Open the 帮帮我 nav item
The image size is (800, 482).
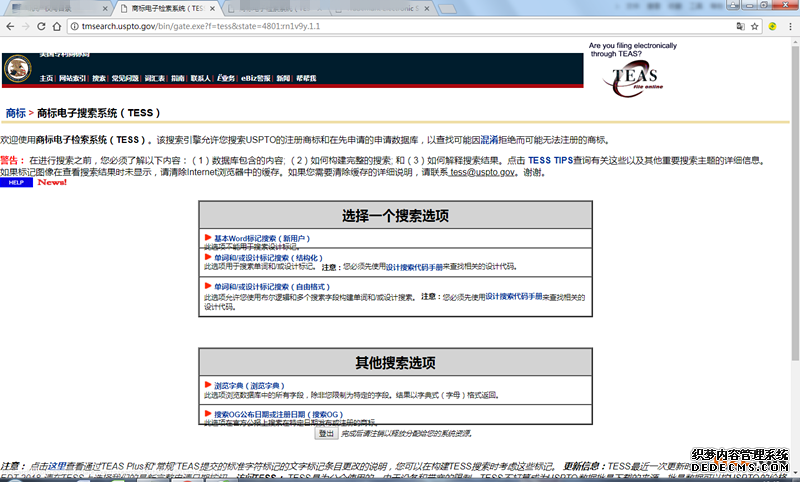[306, 78]
